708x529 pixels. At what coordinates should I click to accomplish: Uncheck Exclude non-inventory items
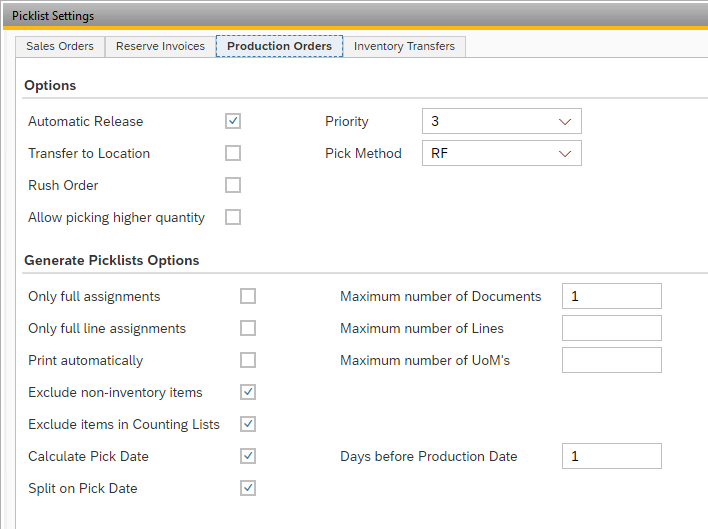(248, 392)
